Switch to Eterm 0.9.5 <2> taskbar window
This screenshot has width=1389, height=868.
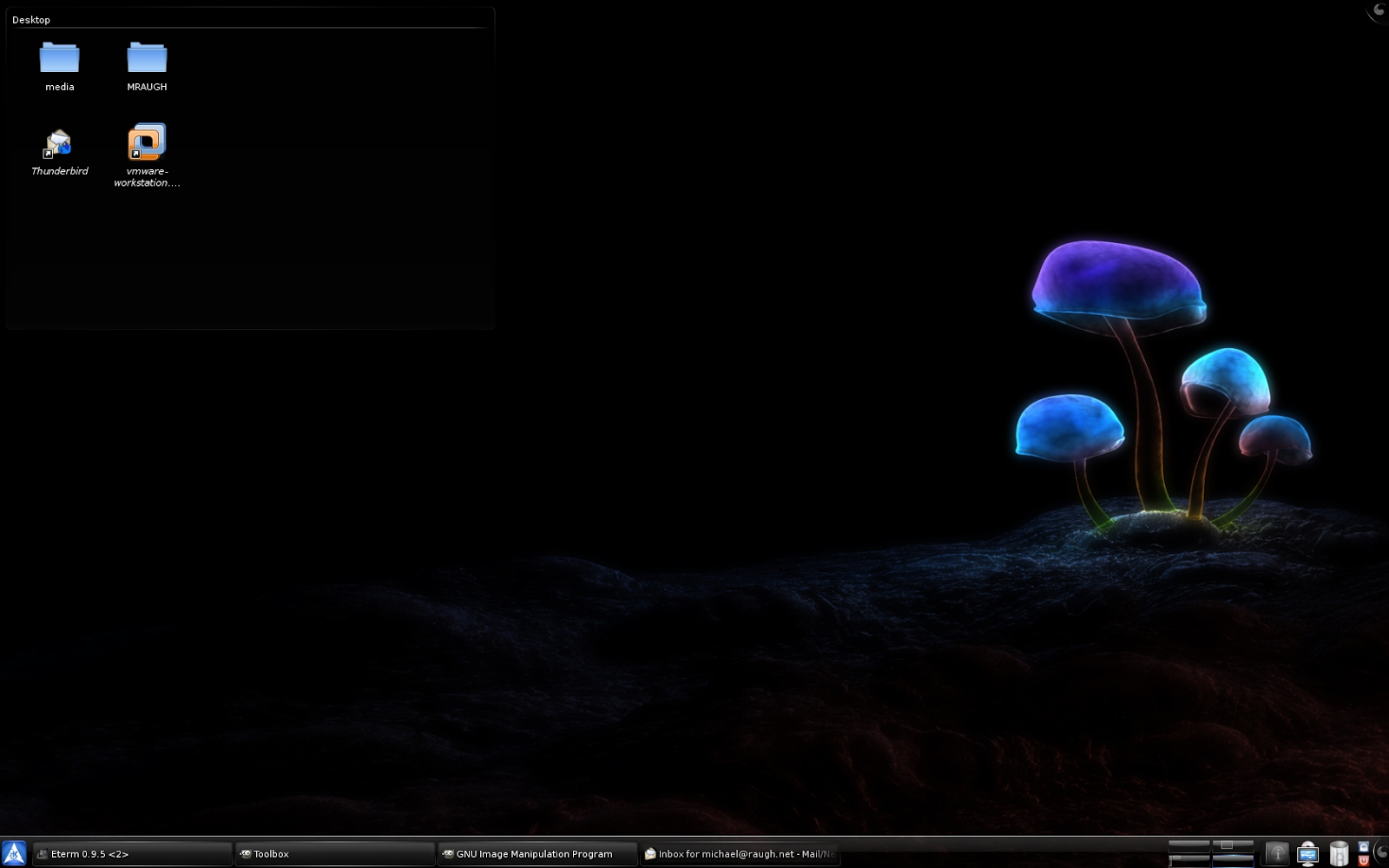click(x=133, y=854)
